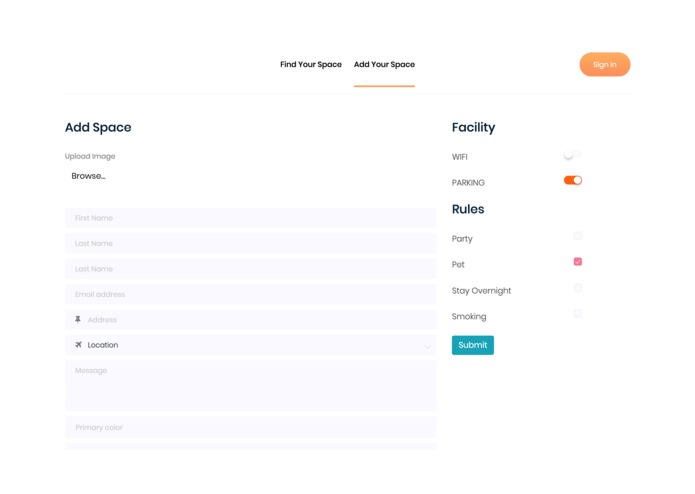Click the Smoking label text
Screen dimensions: 695x494
tap(469, 316)
